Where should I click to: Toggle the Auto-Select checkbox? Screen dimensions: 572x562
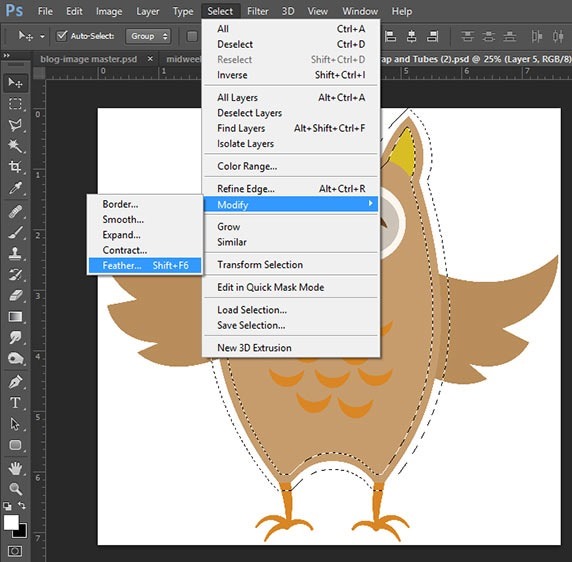pos(62,36)
